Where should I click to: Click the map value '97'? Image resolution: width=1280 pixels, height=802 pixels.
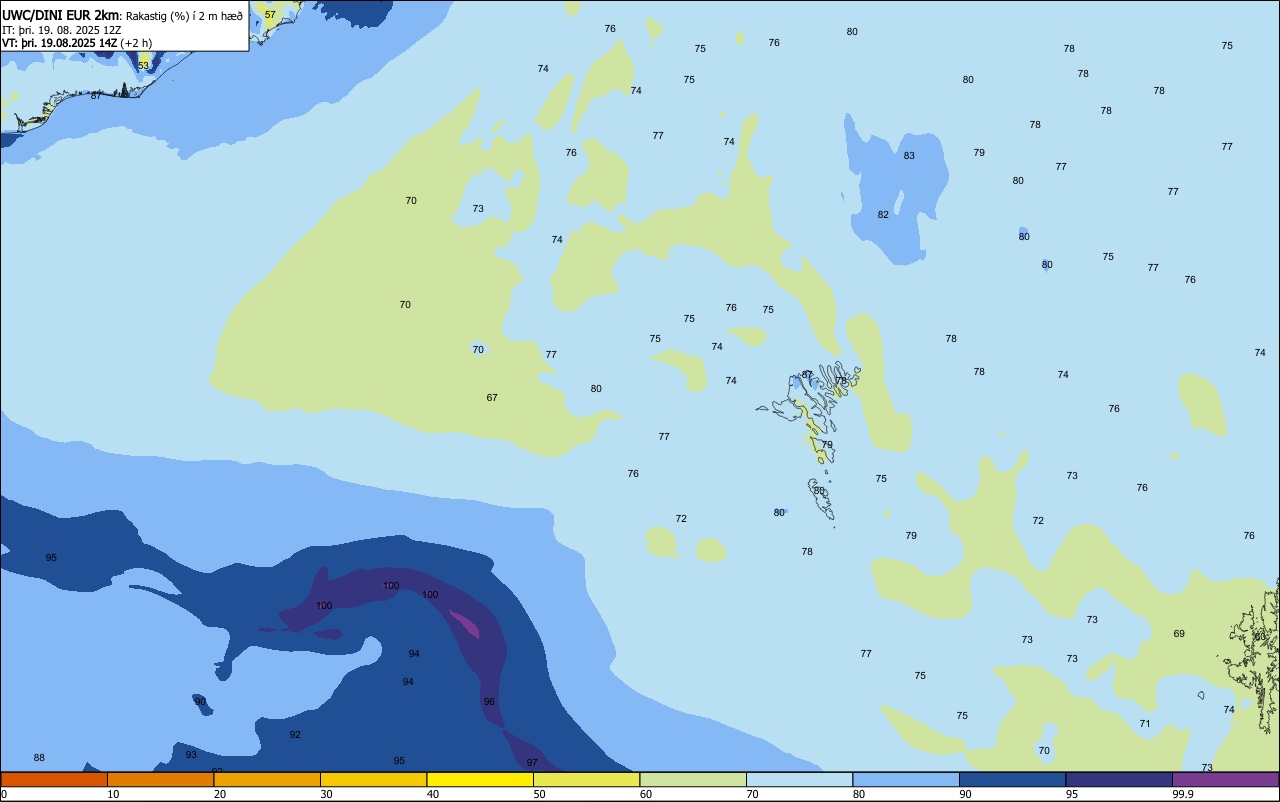coord(532,763)
